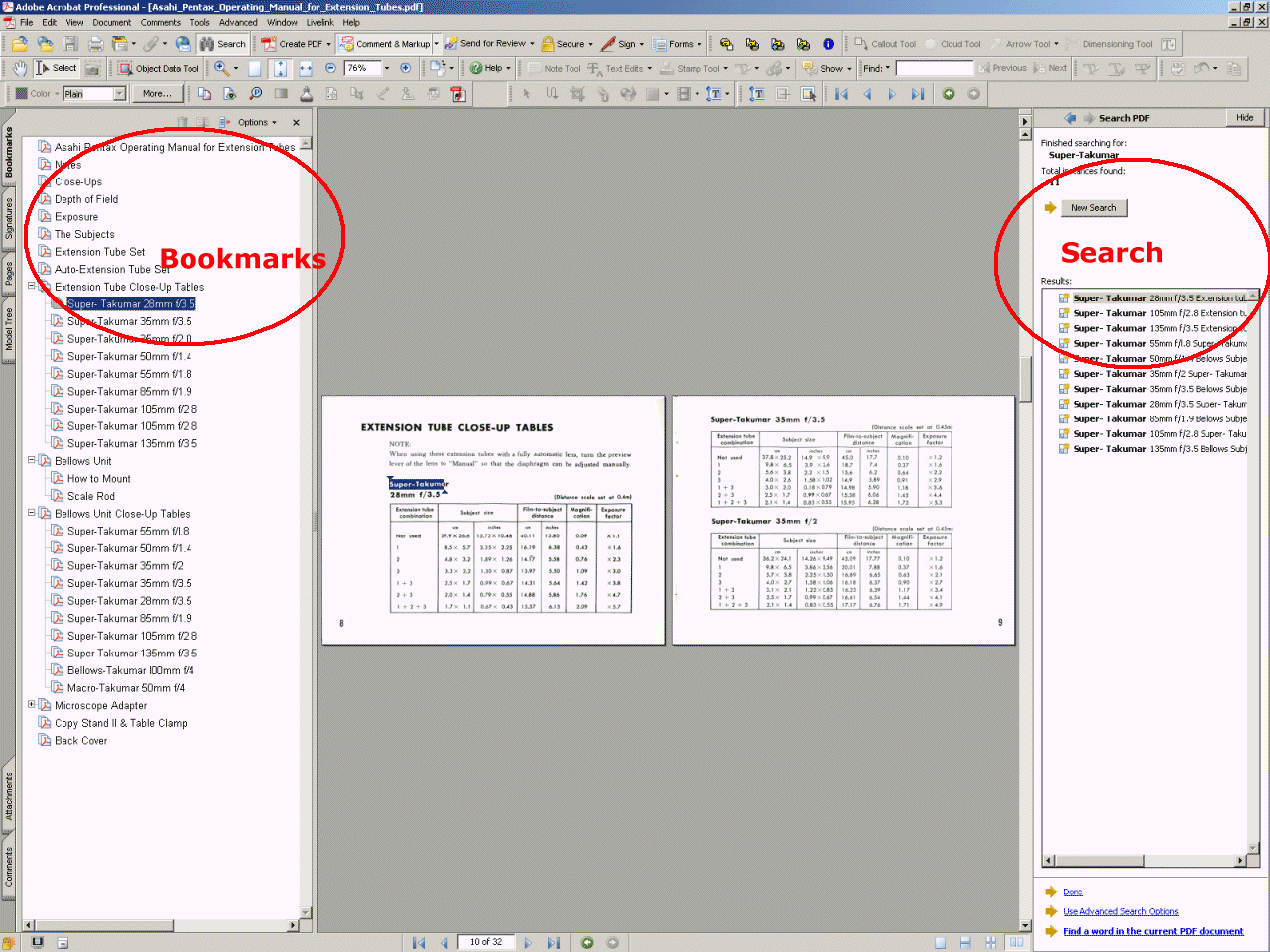Click the Done link

point(1073,892)
